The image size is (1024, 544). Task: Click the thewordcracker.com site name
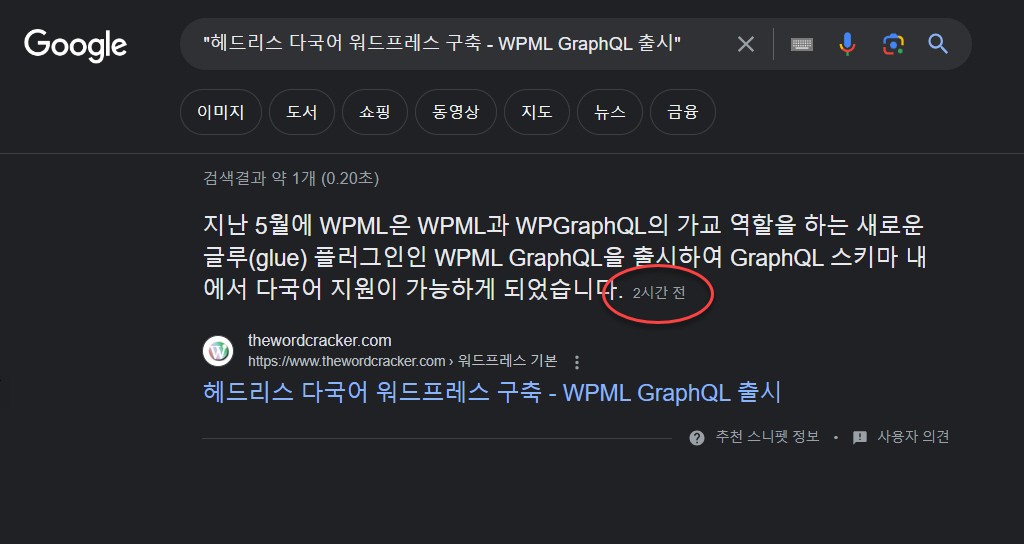(x=319, y=340)
